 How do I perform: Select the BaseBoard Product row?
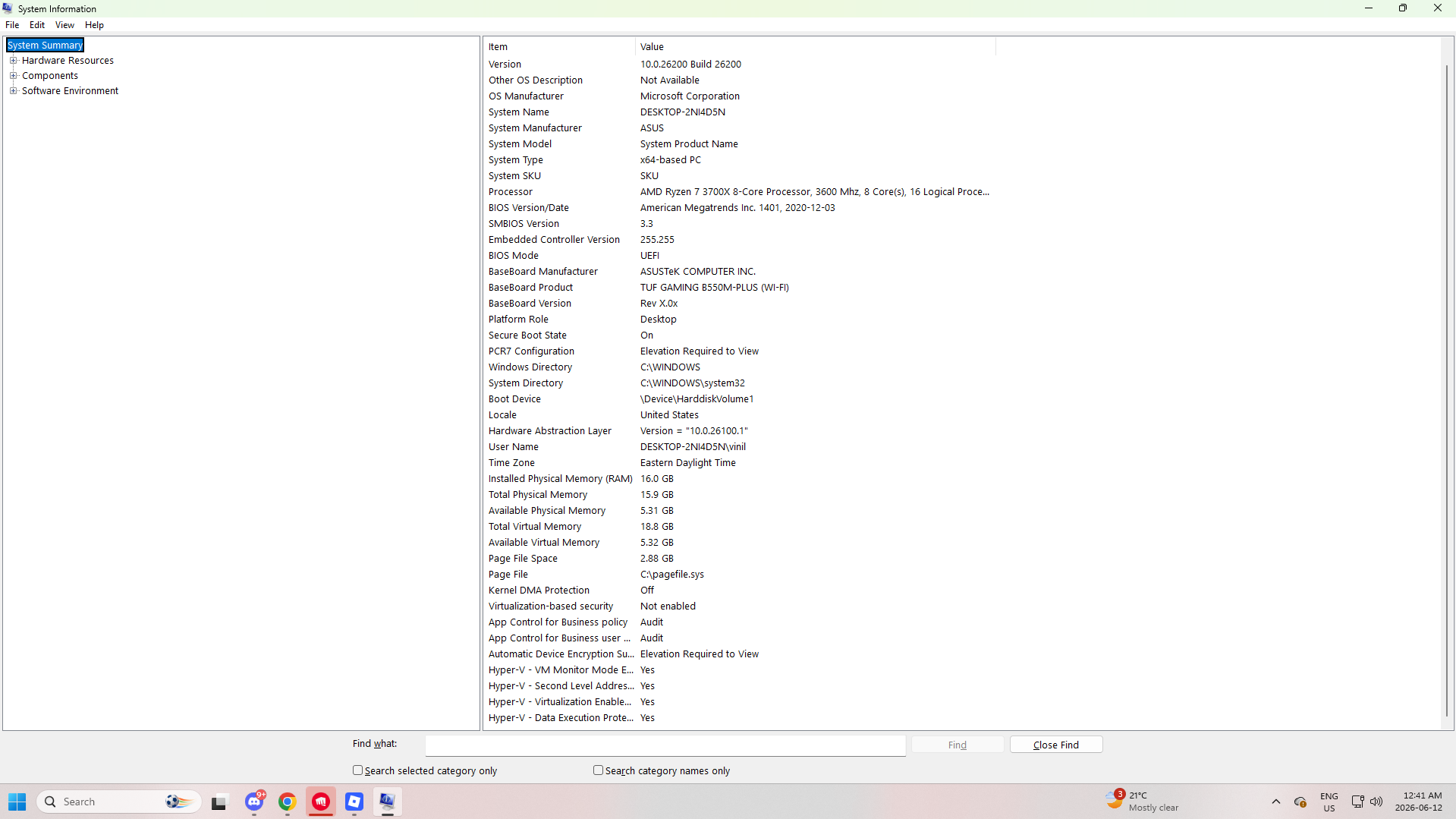point(739,288)
